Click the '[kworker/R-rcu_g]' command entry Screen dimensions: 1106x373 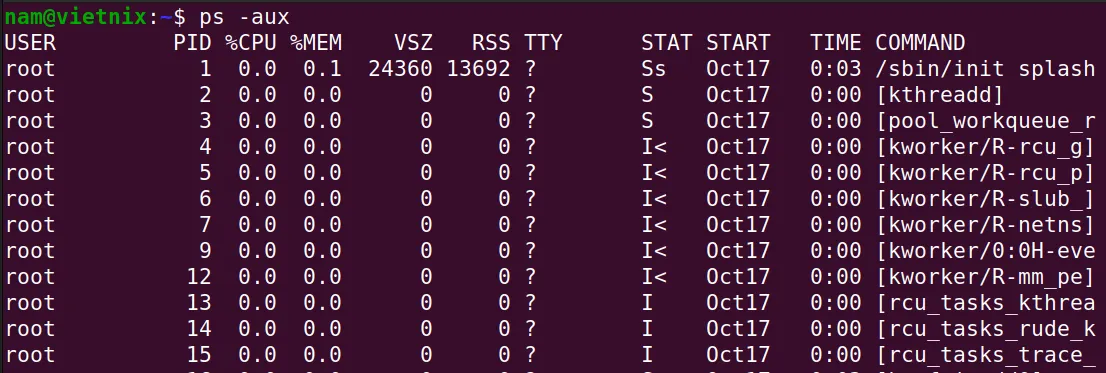tap(985, 147)
